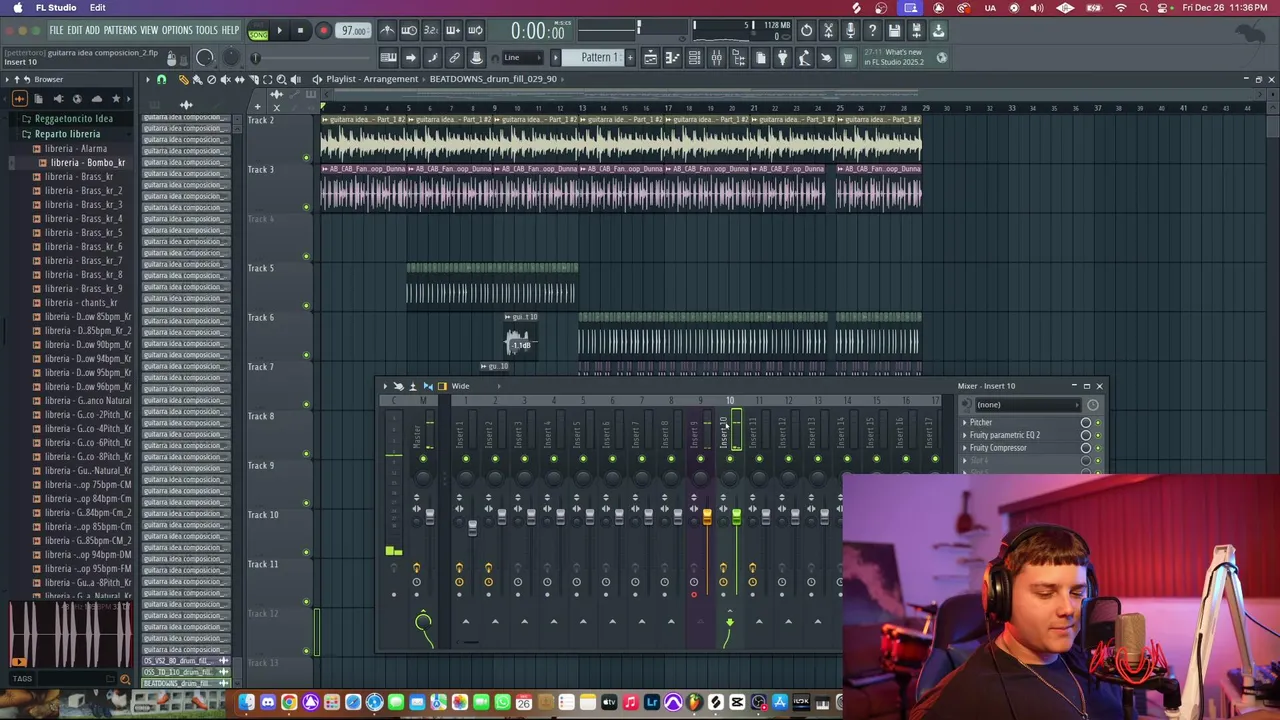This screenshot has width=1280, height=720.
Task: Expand the Pitcher slot arrow
Action: point(964,422)
